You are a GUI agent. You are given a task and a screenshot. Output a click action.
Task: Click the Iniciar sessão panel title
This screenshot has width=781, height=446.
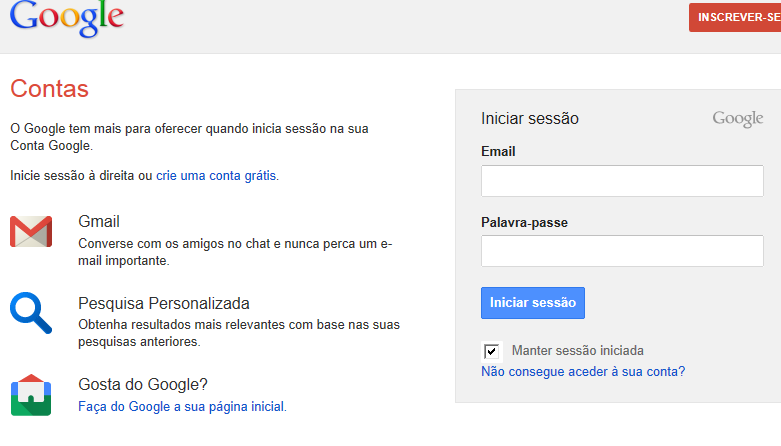click(530, 119)
